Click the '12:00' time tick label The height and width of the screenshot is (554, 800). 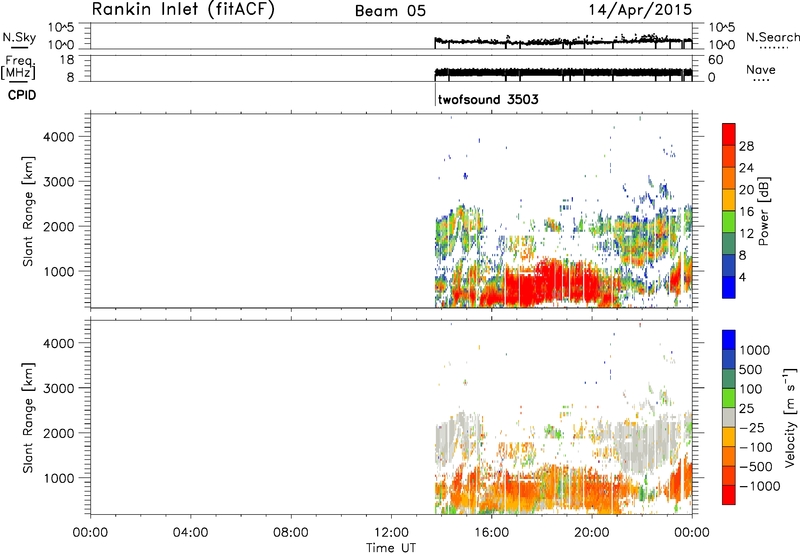[391, 533]
